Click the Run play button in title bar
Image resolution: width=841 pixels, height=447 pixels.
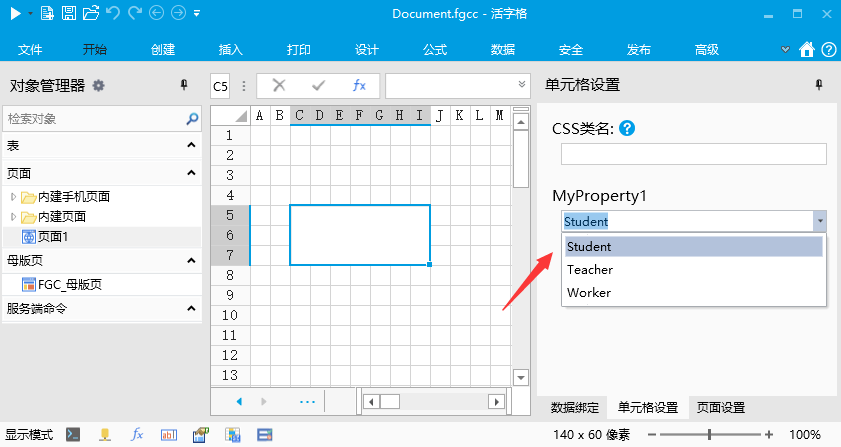[16, 13]
